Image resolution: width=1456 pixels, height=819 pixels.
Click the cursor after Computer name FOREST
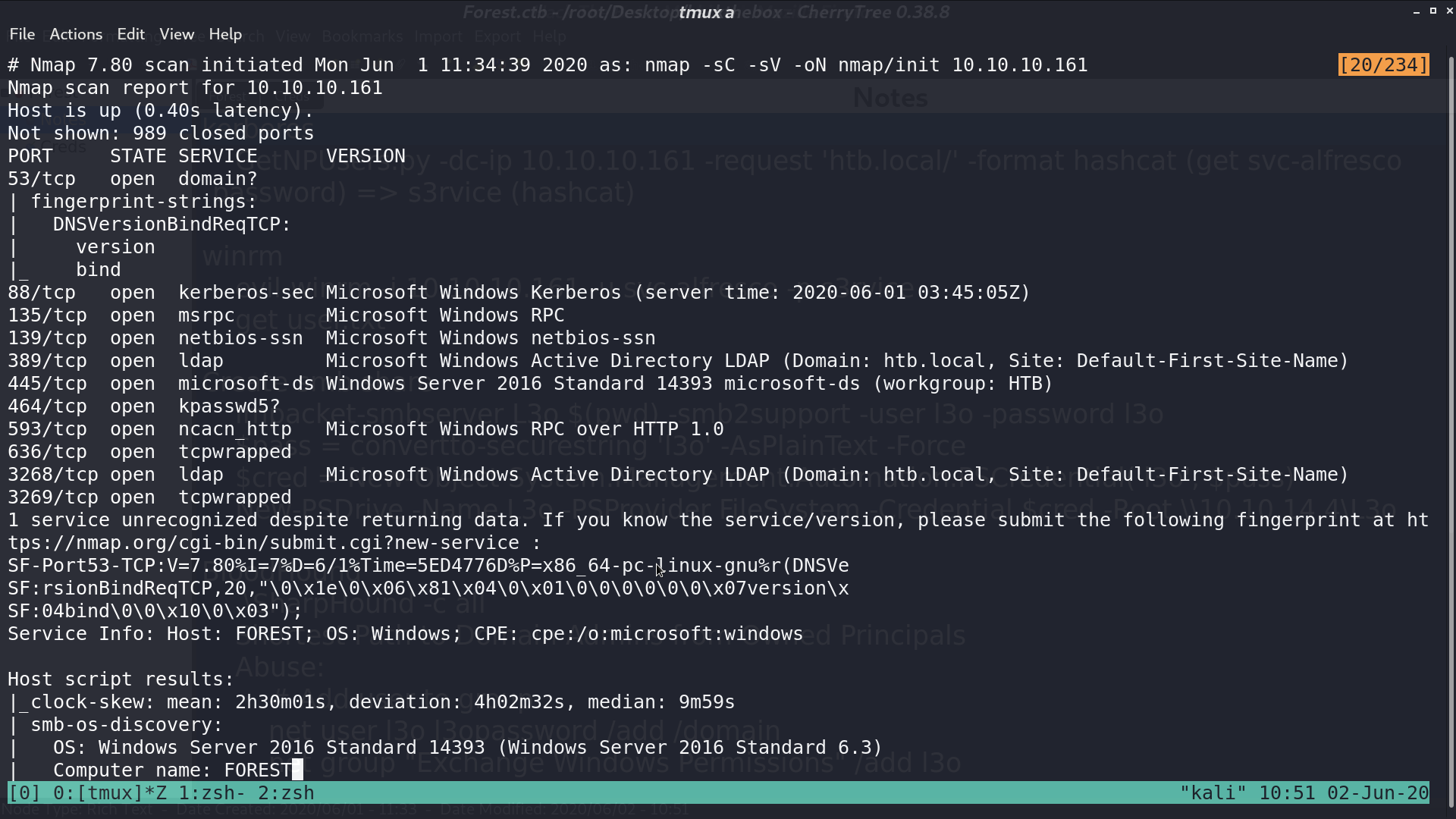click(297, 770)
